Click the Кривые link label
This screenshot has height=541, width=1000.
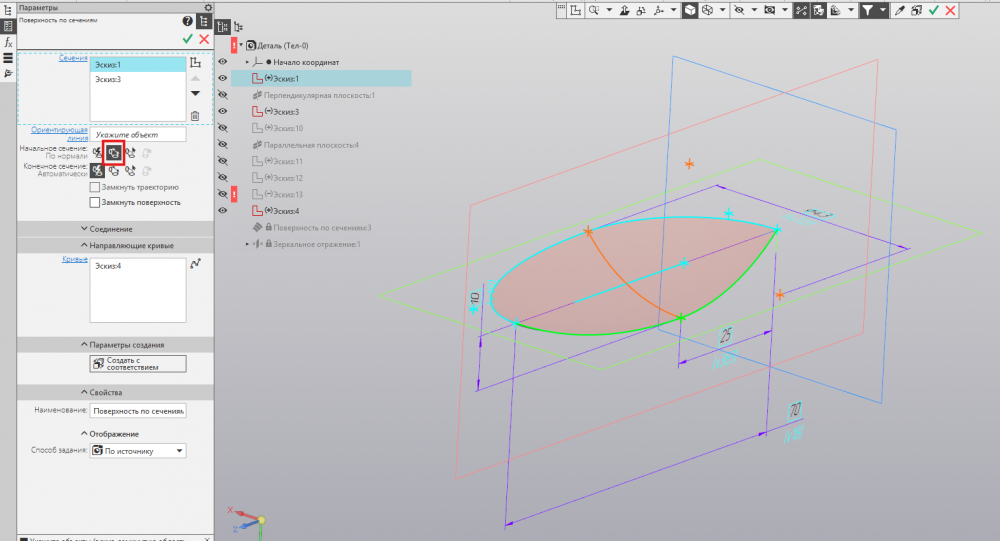[74, 259]
